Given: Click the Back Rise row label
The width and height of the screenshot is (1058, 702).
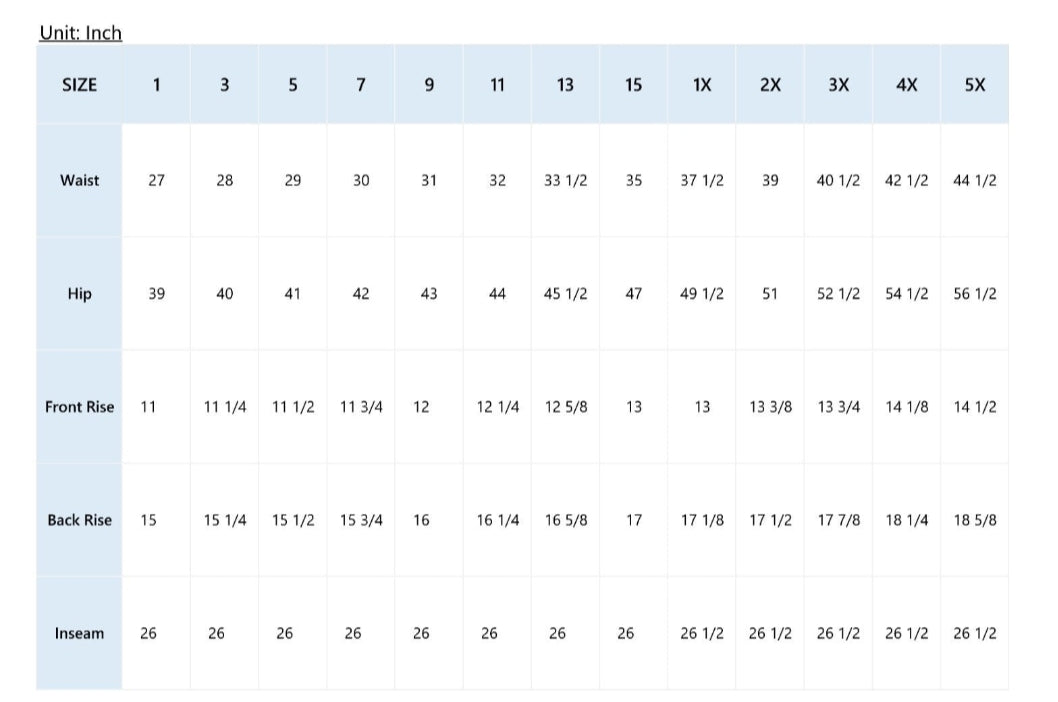Looking at the screenshot, I should tap(80, 520).
